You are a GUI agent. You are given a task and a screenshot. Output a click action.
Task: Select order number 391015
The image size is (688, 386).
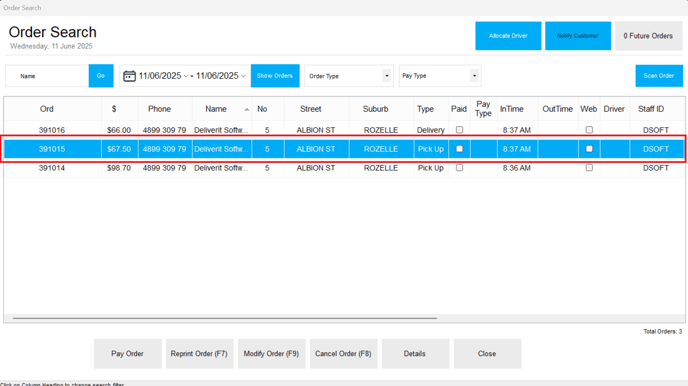point(52,149)
